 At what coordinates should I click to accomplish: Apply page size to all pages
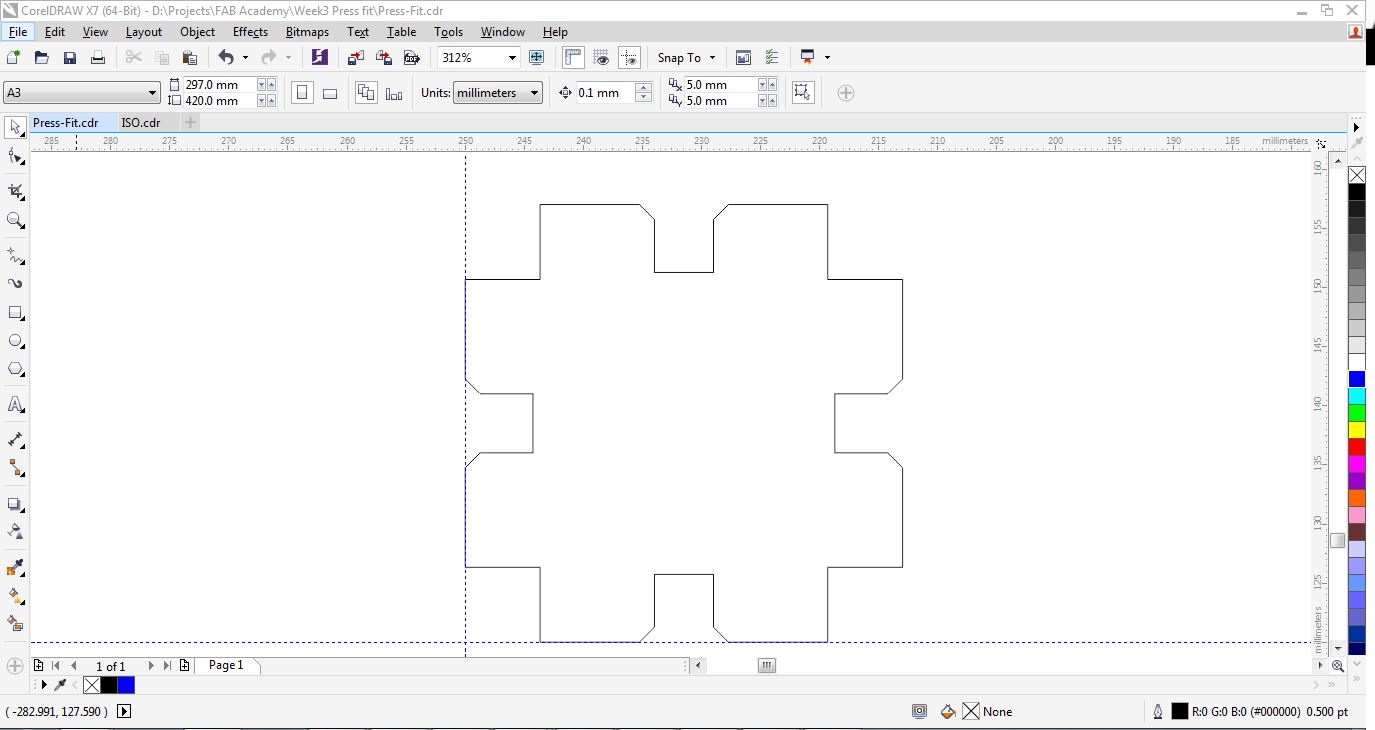[367, 93]
